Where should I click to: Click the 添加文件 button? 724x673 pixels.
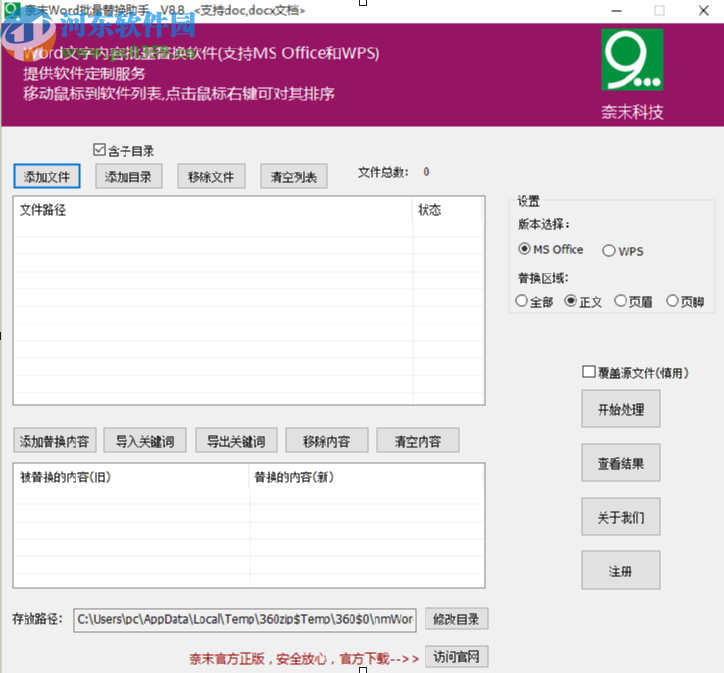pos(47,176)
